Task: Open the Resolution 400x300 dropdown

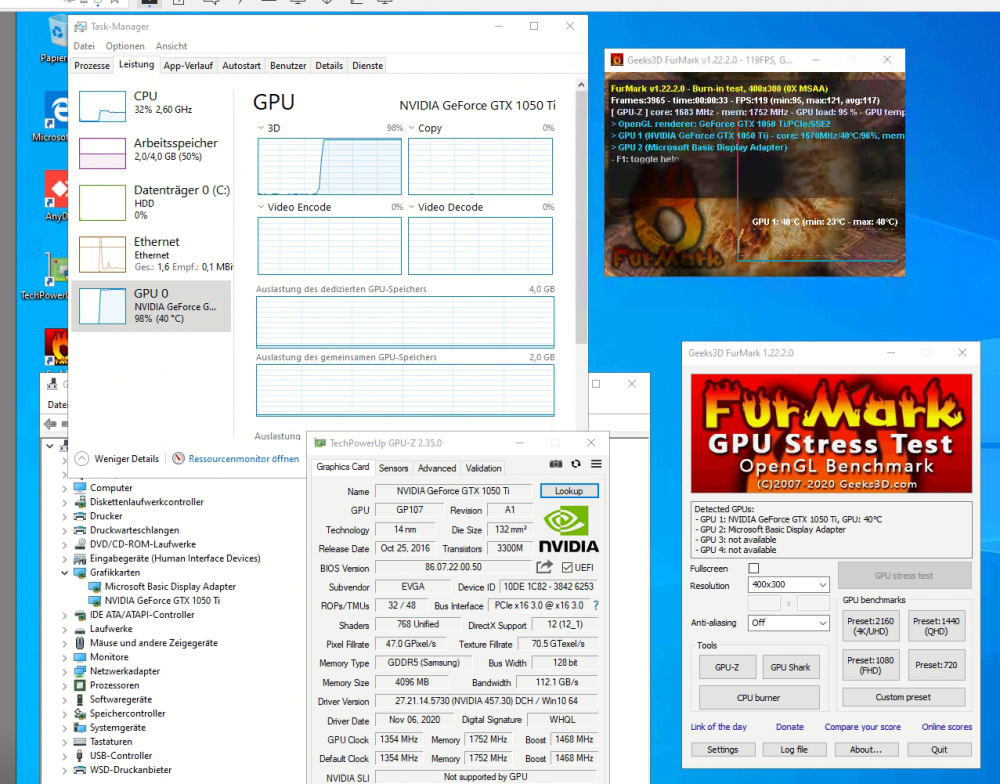Action: [x=788, y=584]
